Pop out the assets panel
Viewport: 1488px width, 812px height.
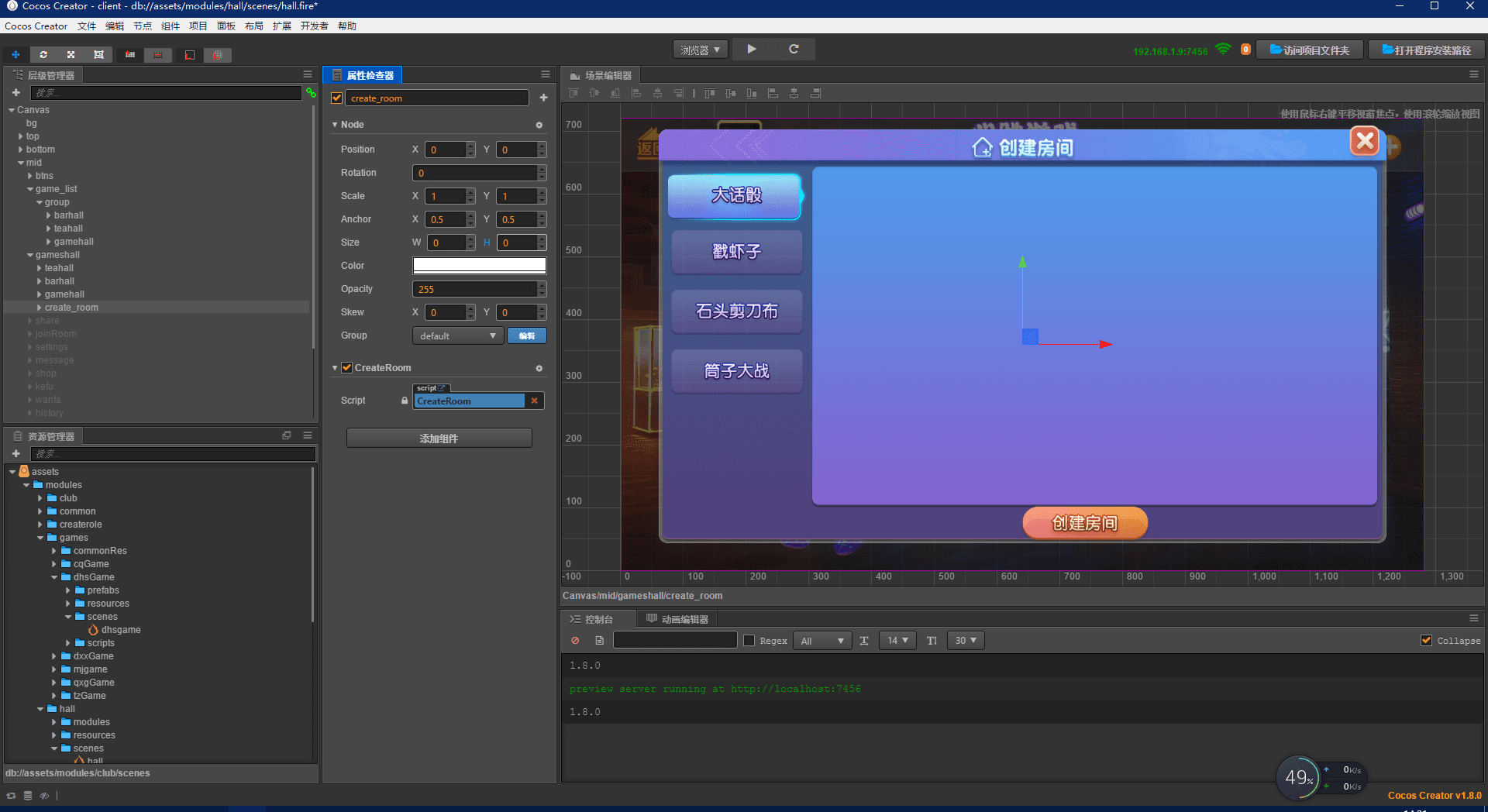287,435
